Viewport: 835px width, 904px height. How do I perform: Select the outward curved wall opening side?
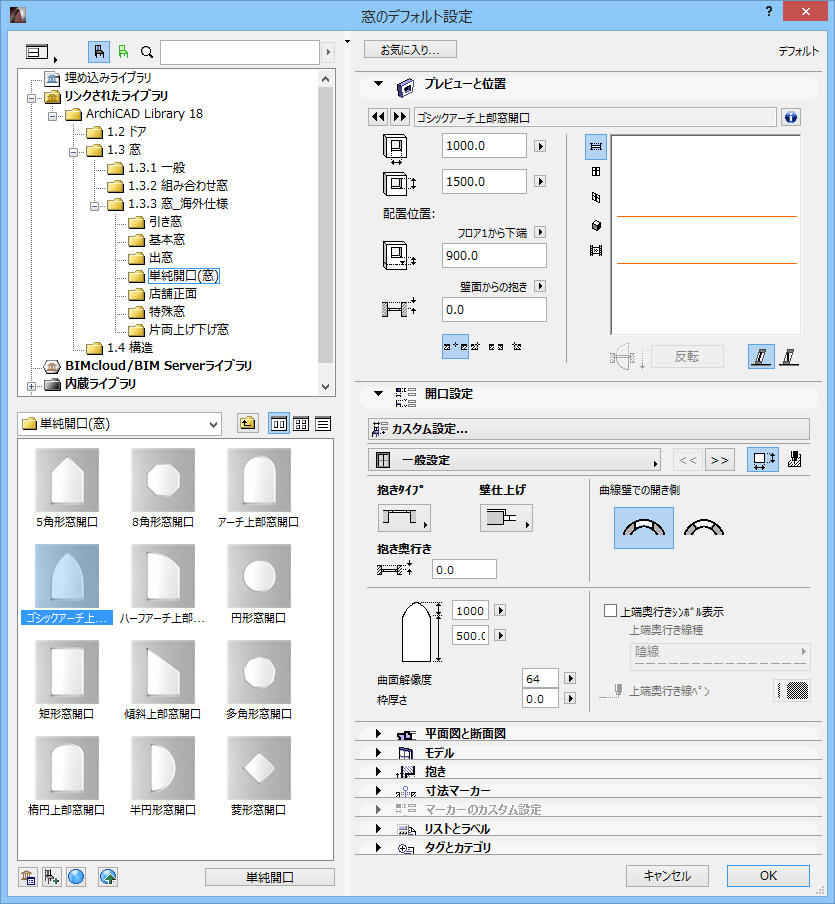644,528
